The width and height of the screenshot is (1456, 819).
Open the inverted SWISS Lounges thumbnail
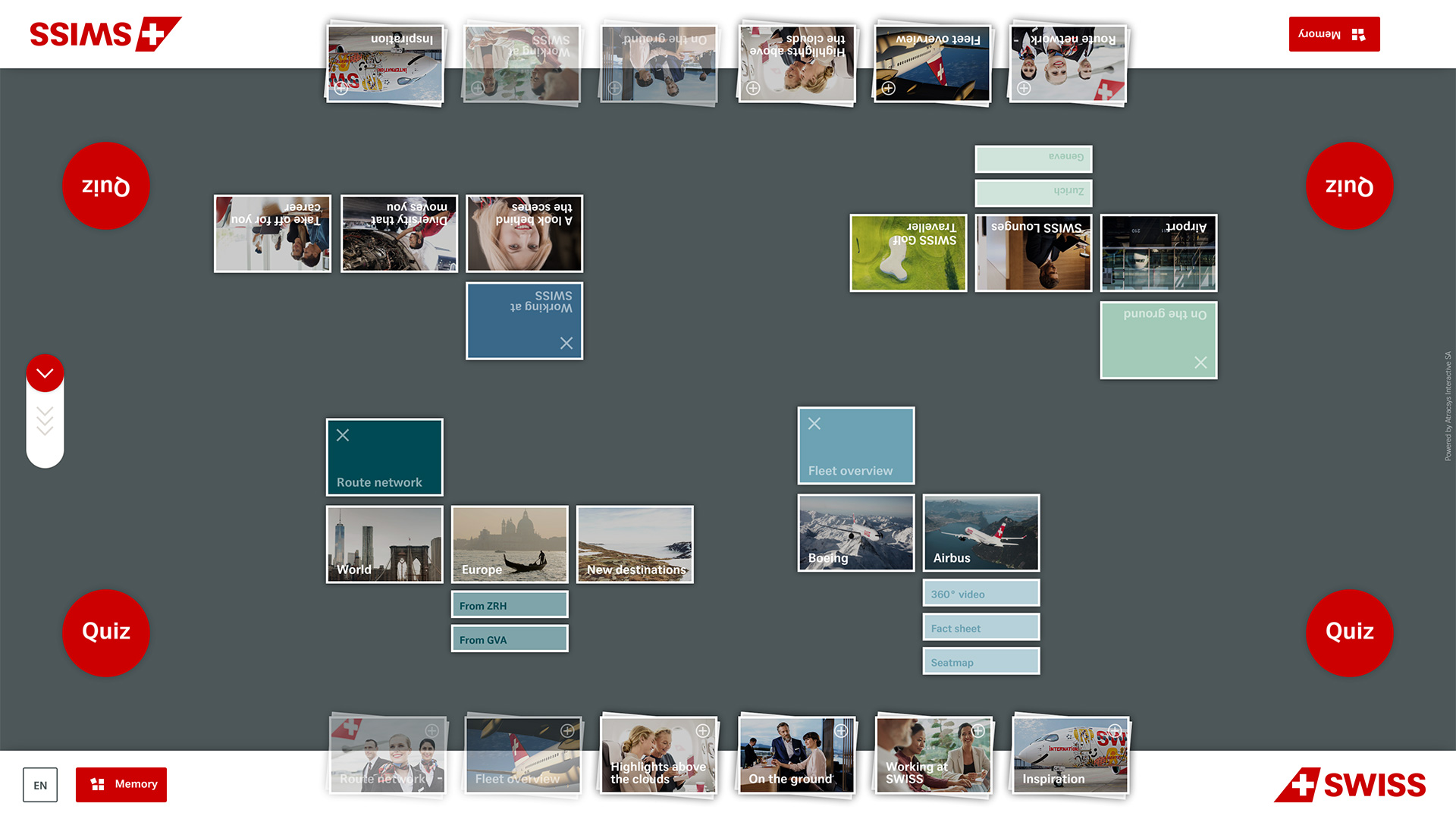click(1034, 253)
